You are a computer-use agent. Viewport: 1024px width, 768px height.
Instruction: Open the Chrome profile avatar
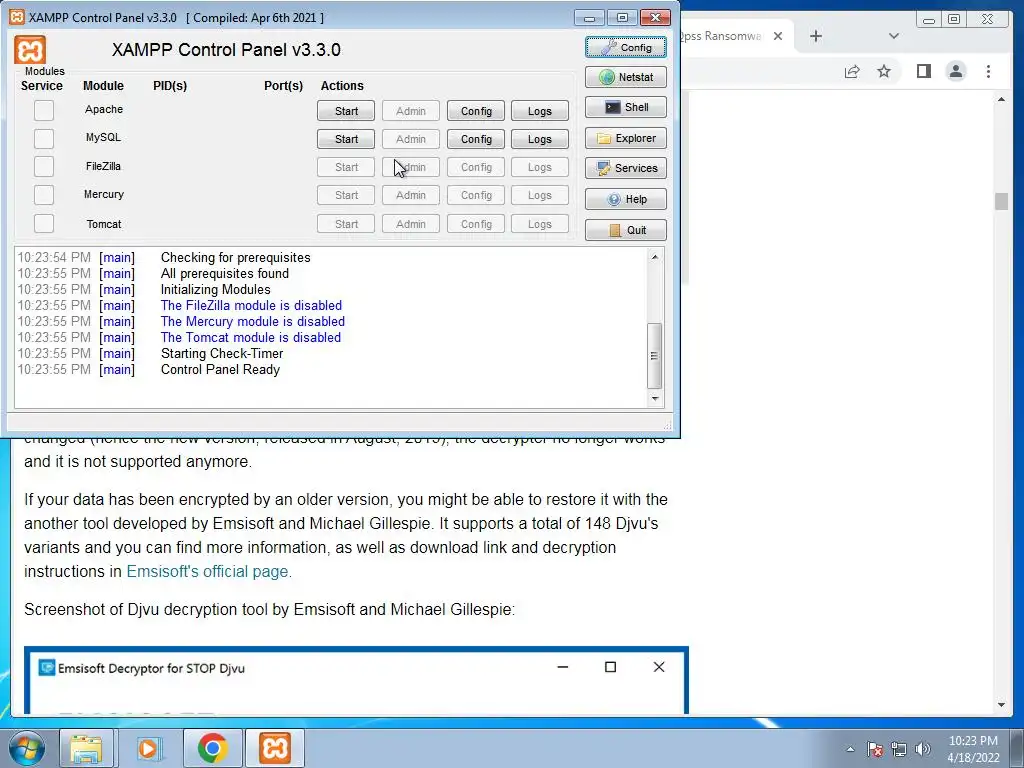[x=956, y=71]
